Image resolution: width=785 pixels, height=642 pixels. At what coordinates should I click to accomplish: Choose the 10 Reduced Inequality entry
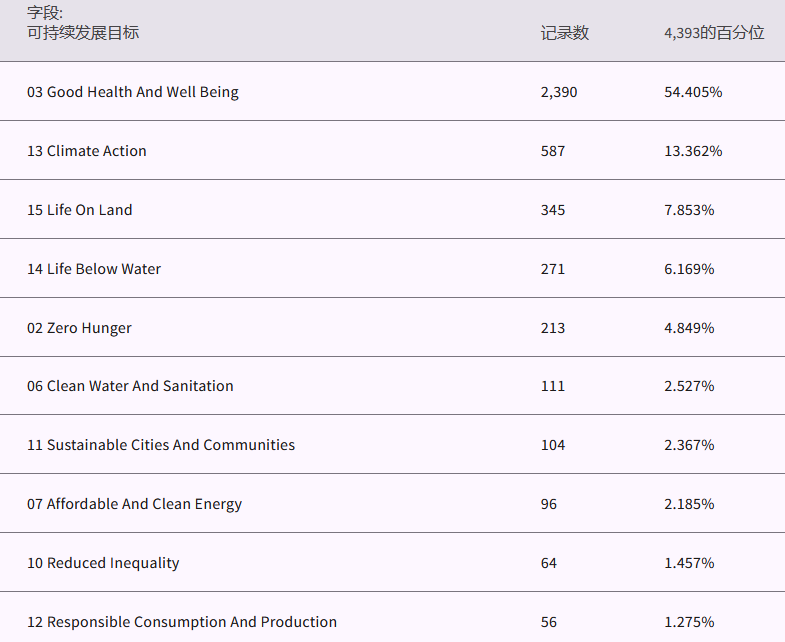pyautogui.click(x=103, y=563)
